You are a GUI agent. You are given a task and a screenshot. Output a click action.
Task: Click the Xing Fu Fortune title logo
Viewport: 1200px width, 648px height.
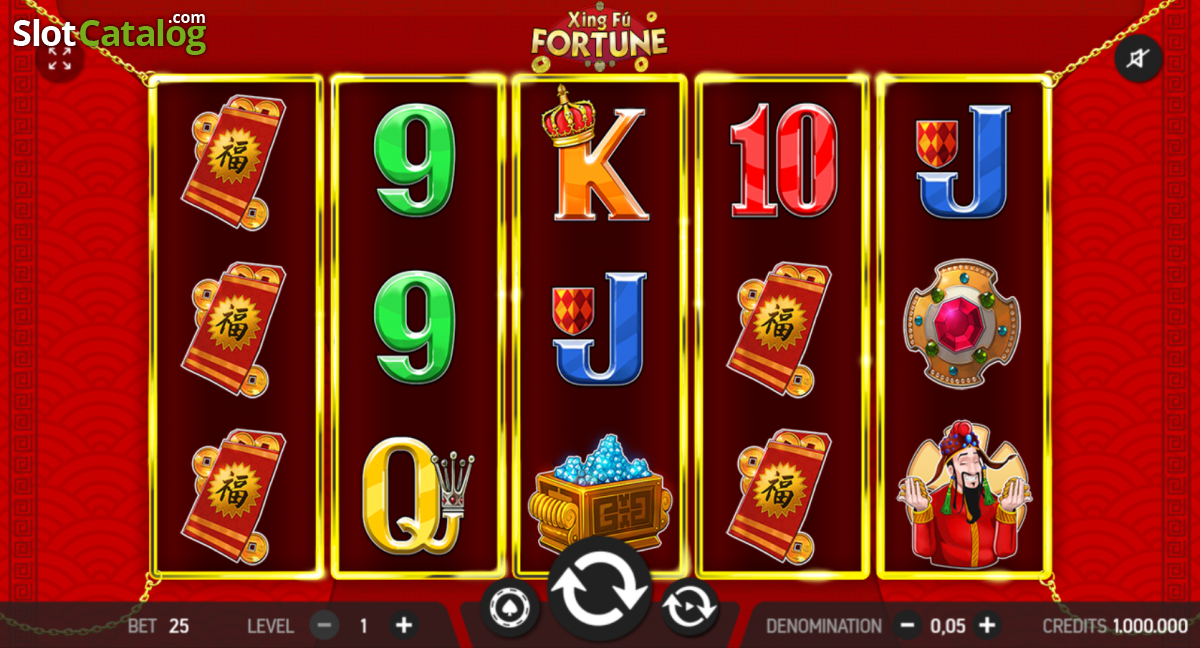tap(599, 40)
